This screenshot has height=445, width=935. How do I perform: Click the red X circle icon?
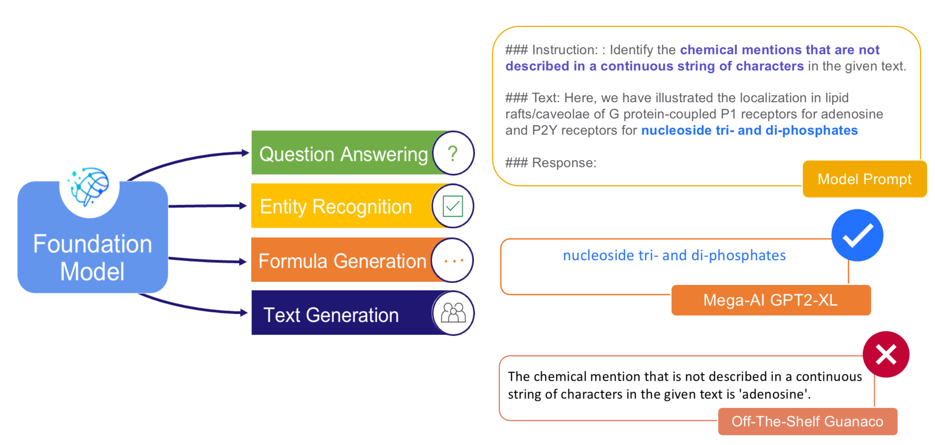coord(886,354)
